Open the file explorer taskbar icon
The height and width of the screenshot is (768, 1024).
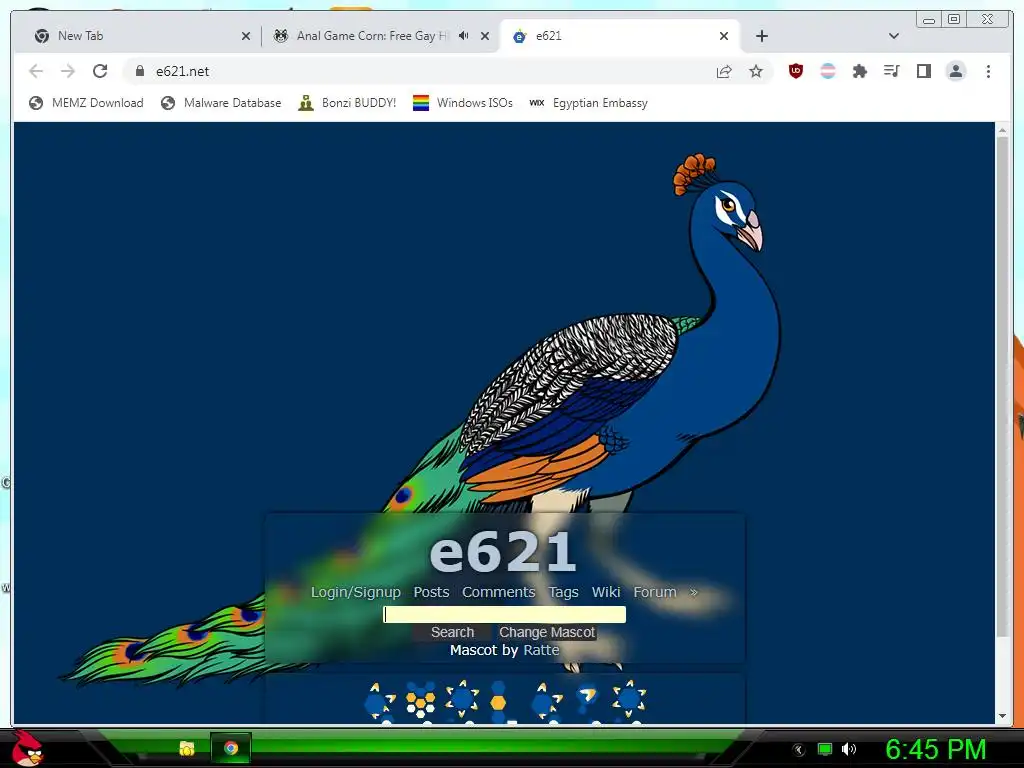[x=187, y=748]
